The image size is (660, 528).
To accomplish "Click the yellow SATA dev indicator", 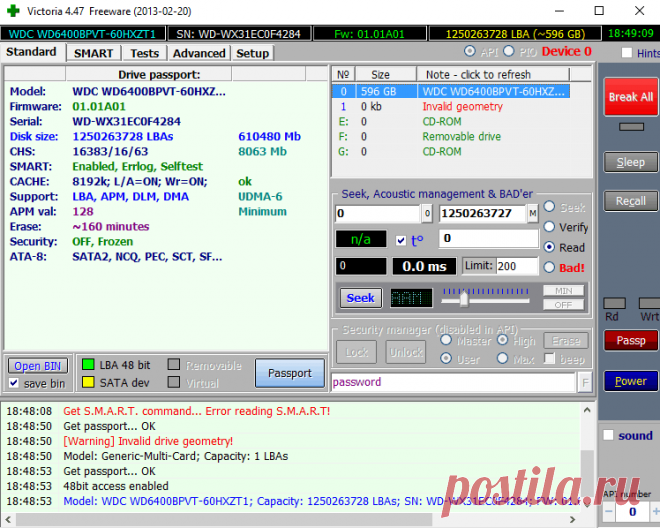I will (x=88, y=382).
